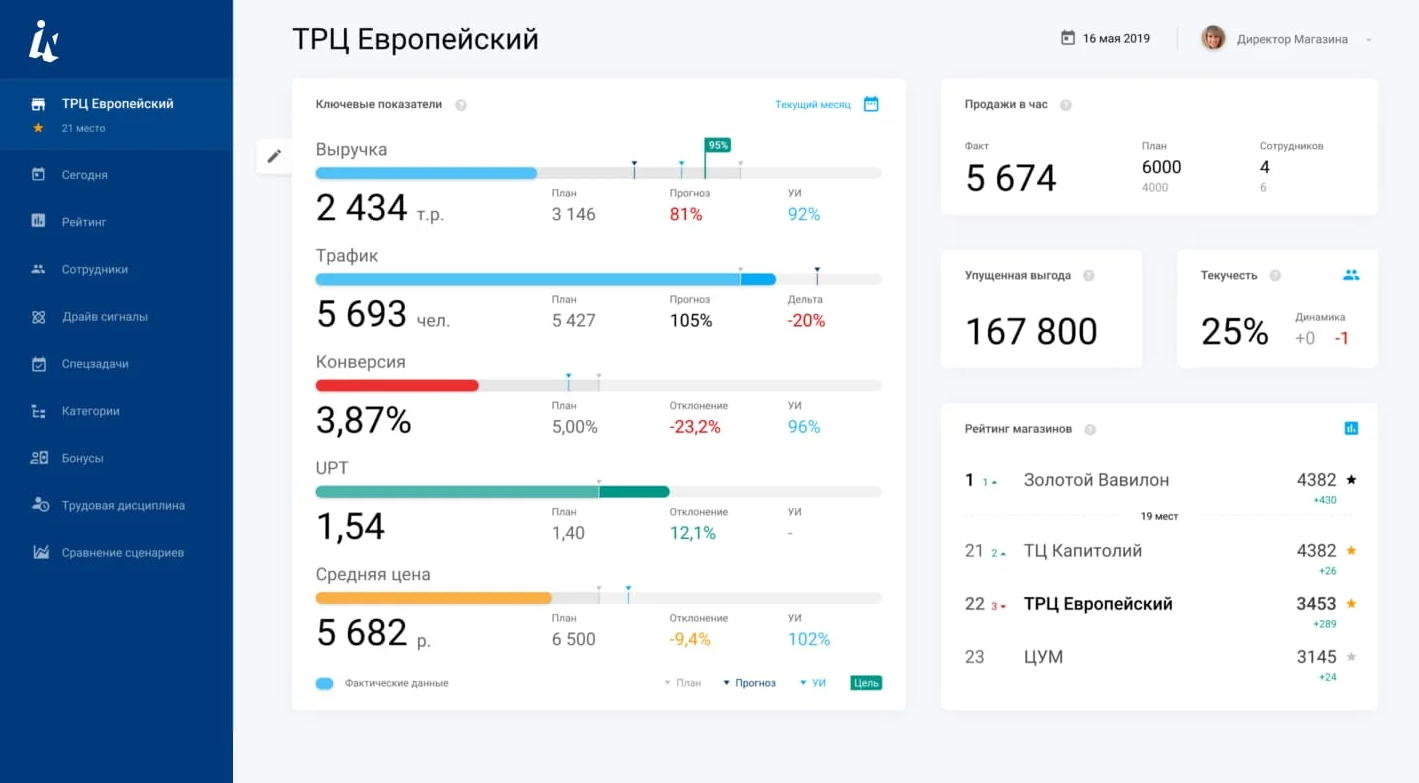The image size is (1419, 783).
Task: Click the 5 674 Факт sales value
Action: coord(1011,178)
